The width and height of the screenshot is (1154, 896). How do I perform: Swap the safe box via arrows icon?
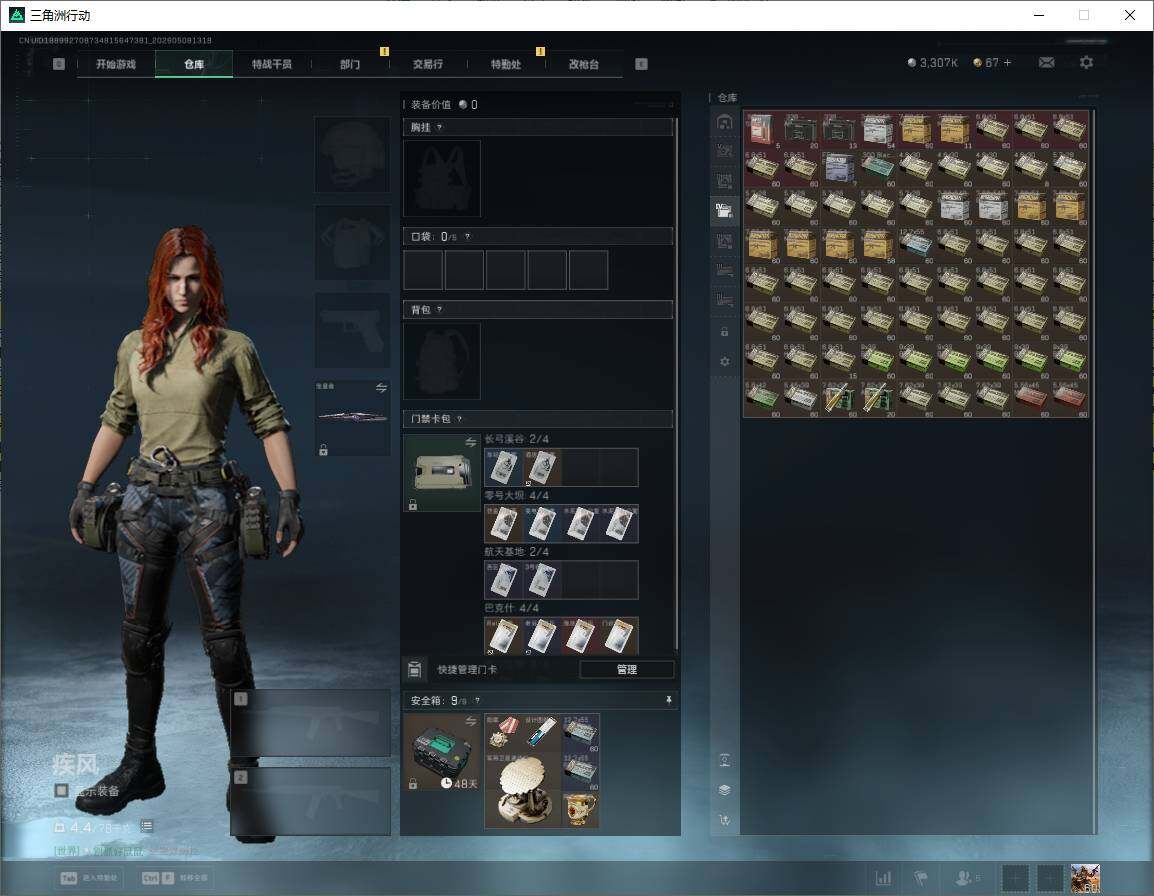pyautogui.click(x=470, y=721)
